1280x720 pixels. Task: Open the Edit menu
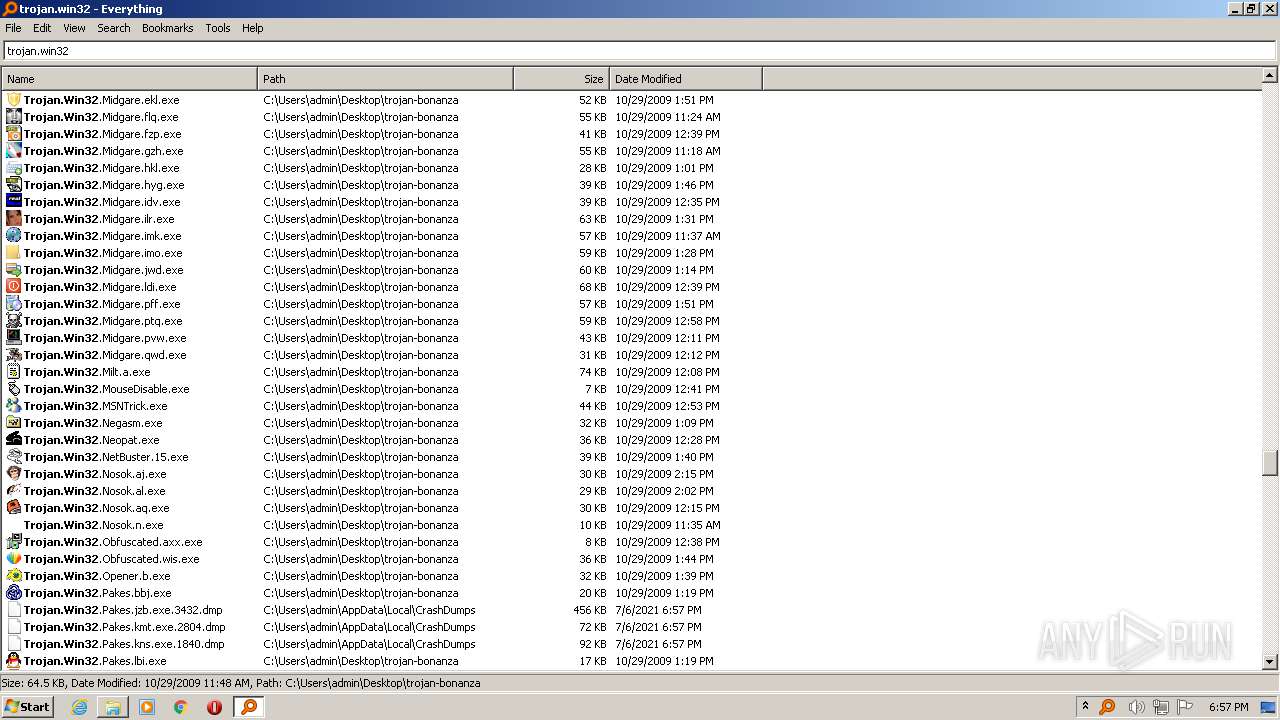coord(42,28)
